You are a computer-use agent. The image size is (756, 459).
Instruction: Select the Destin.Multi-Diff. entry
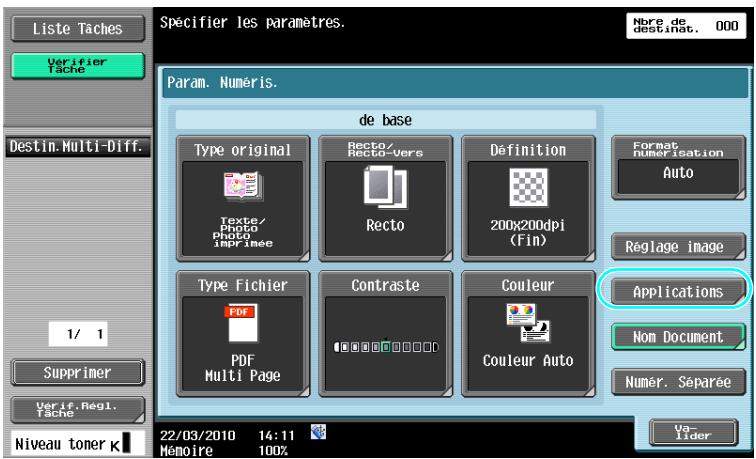(78, 147)
